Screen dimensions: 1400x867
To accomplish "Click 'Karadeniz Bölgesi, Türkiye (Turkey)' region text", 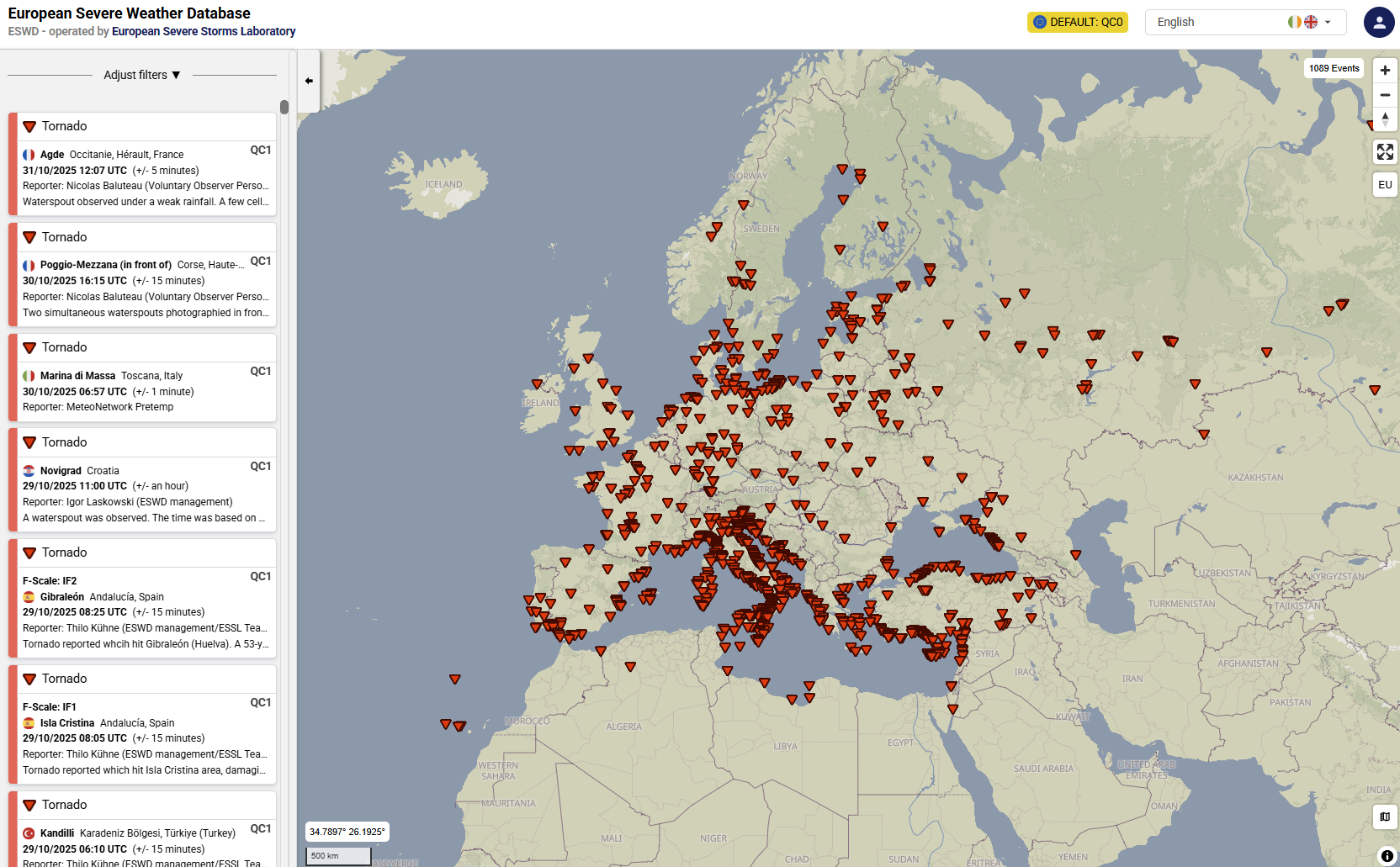I will pos(157,833).
